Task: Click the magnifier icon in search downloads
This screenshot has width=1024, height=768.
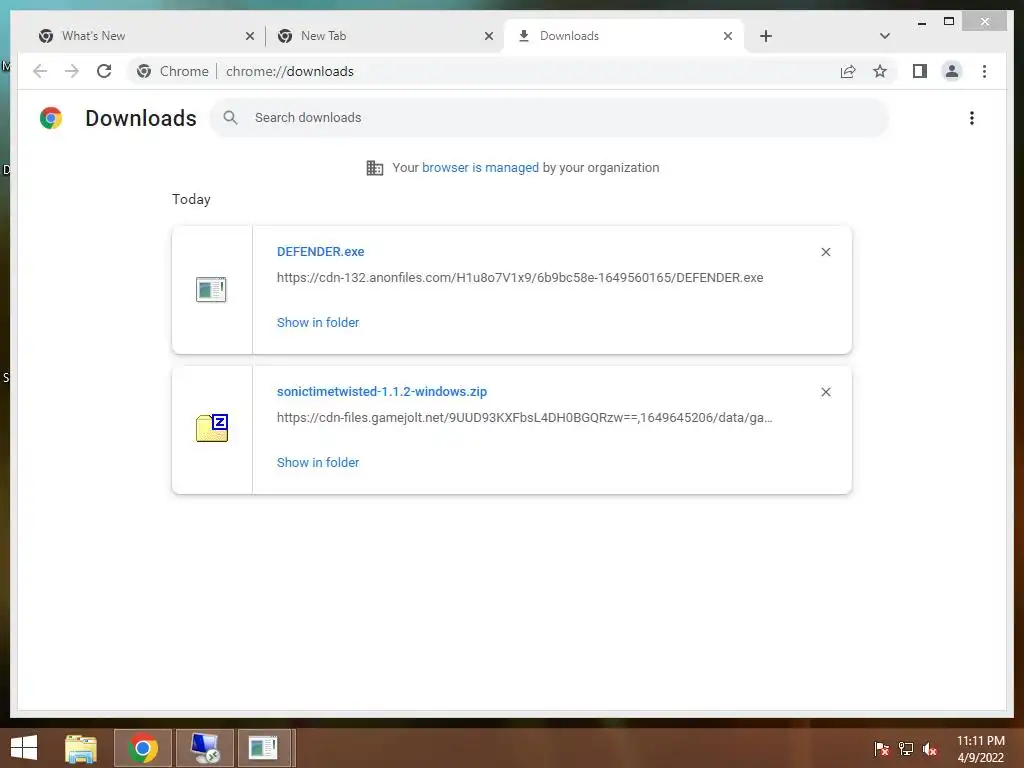Action: 230,118
